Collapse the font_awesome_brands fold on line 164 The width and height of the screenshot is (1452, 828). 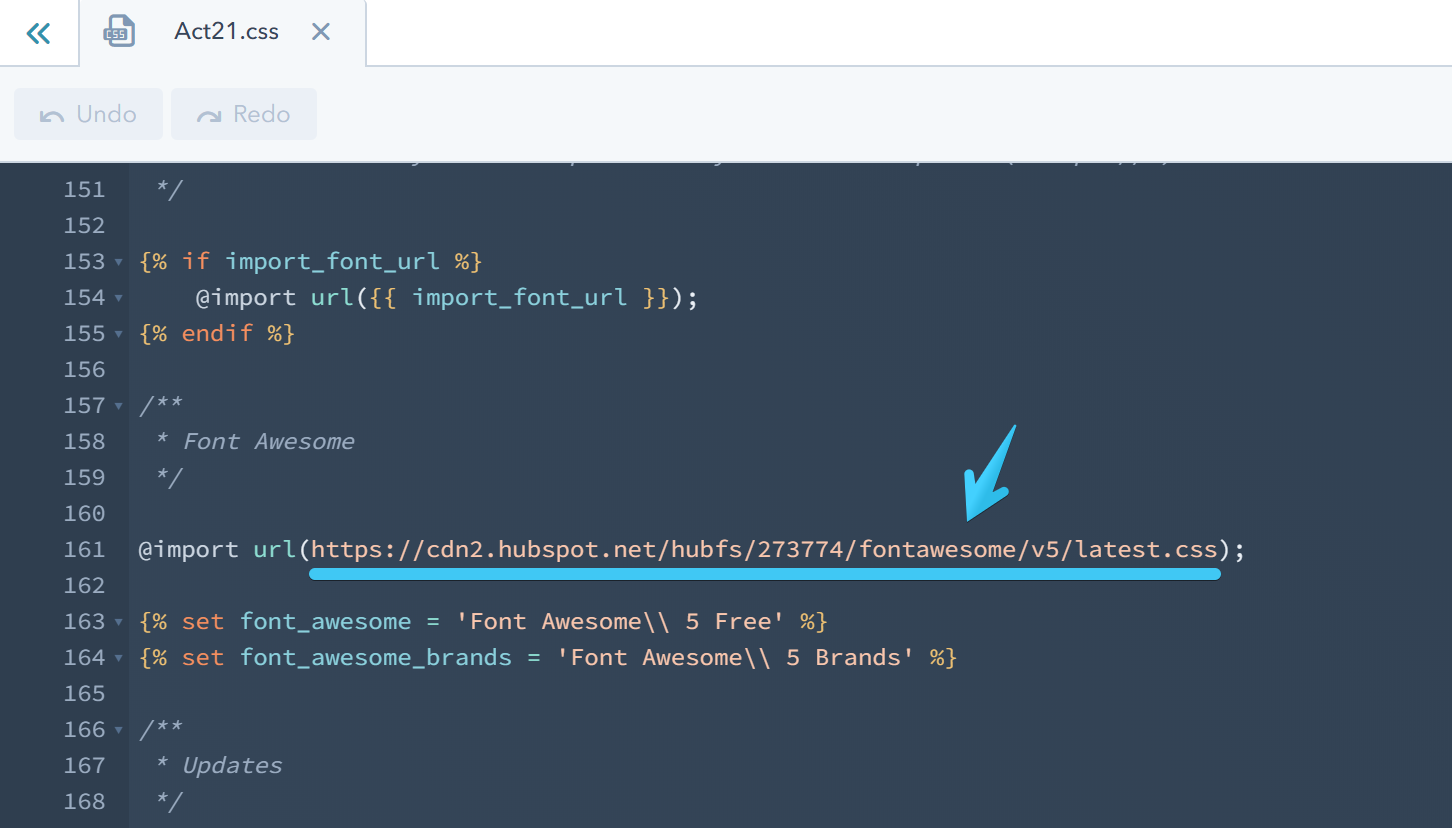click(x=118, y=657)
